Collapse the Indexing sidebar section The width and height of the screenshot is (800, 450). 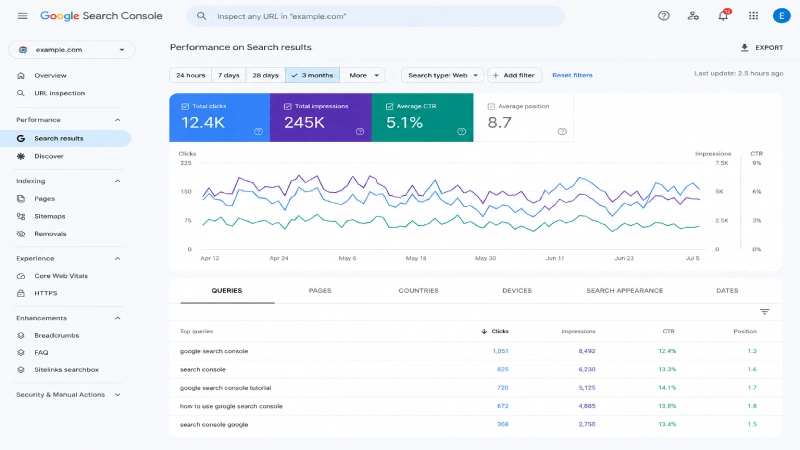coord(117,181)
